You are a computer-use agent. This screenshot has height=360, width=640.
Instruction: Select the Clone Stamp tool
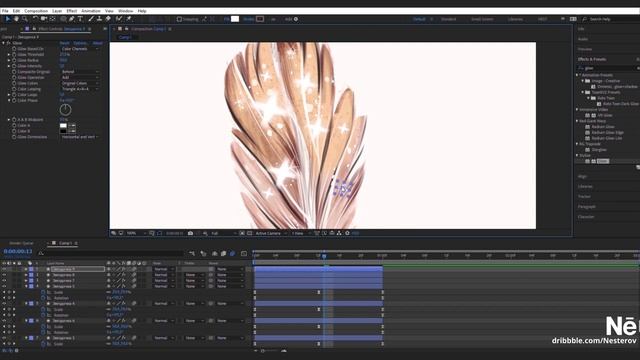(x=99, y=19)
